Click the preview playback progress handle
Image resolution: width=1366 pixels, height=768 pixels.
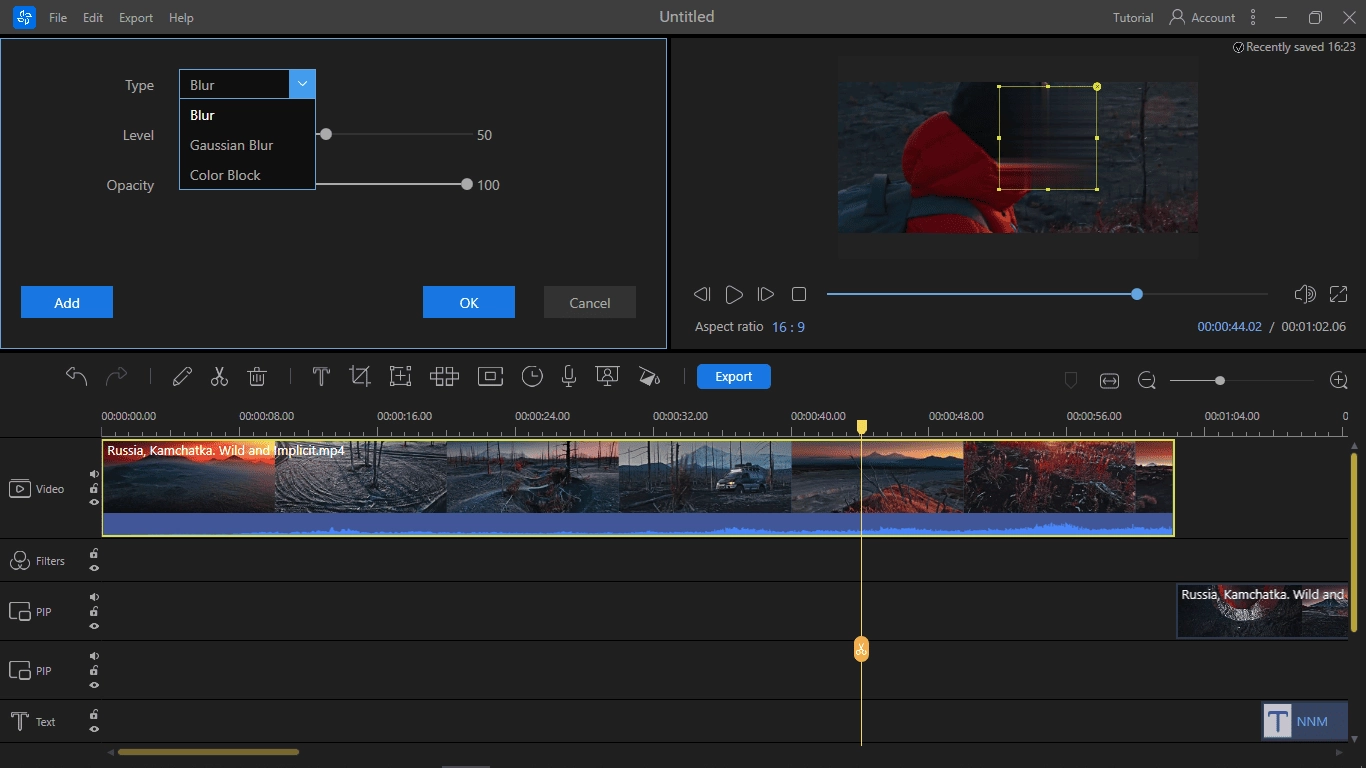click(x=1137, y=294)
